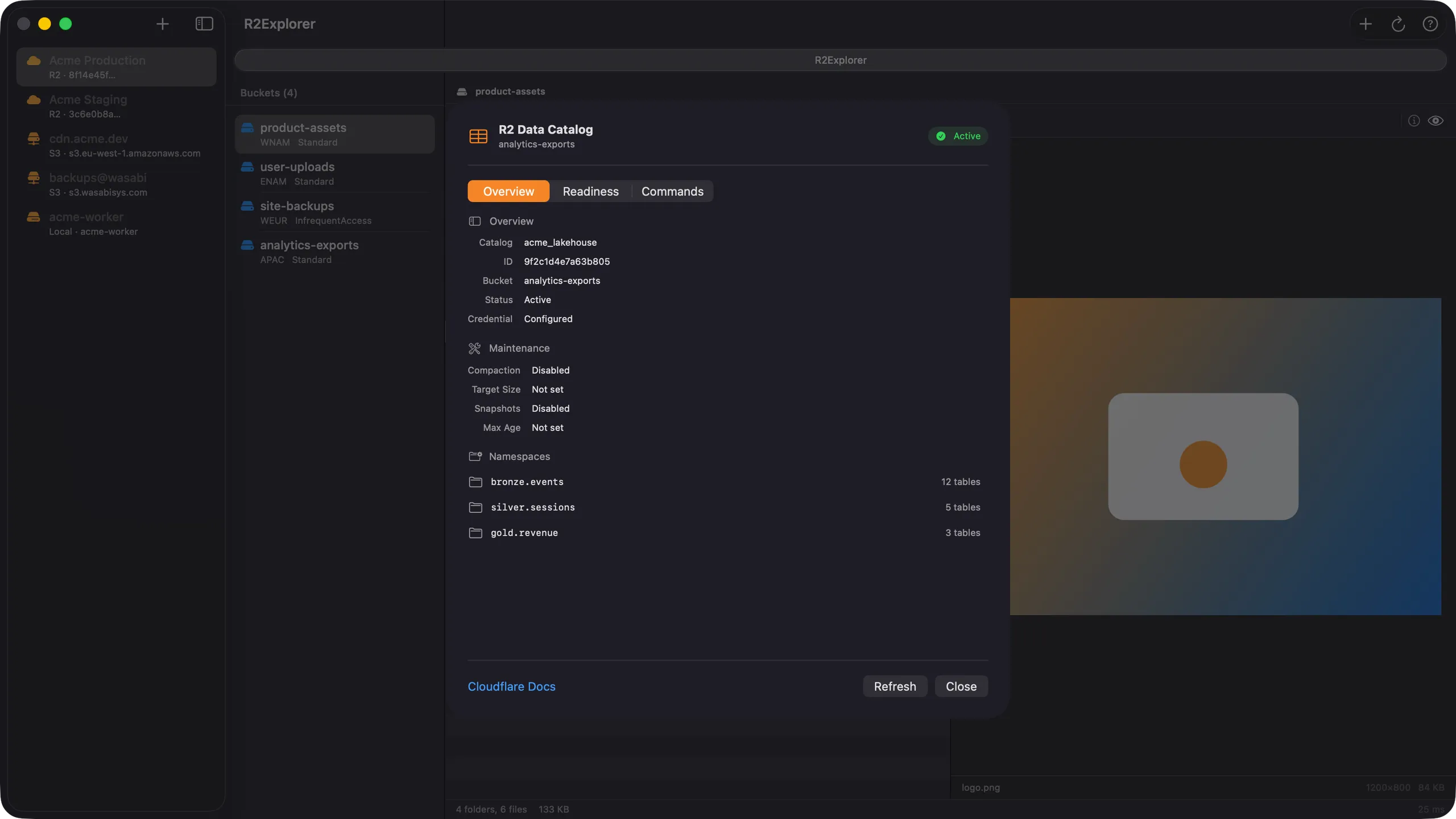Select the analytics-exports bucket

tap(335, 252)
